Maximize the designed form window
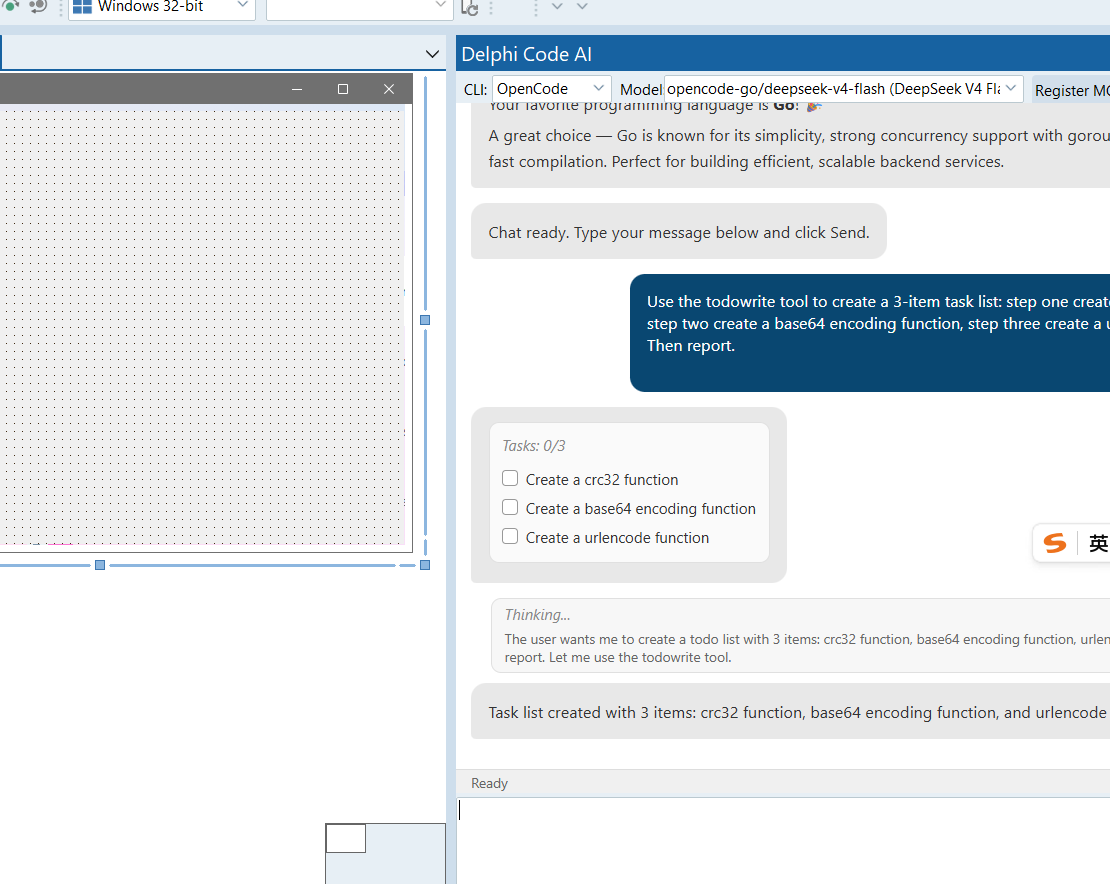 [x=343, y=89]
